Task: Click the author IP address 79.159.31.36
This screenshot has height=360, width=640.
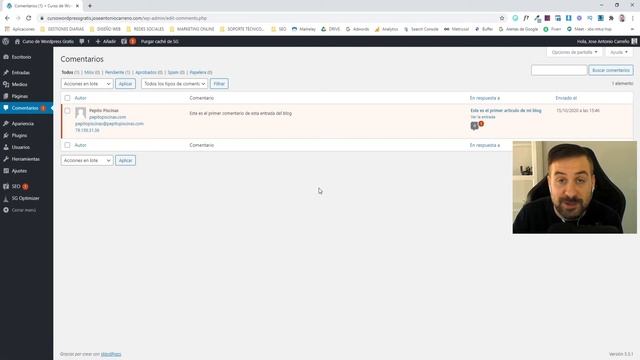Action: (87, 130)
